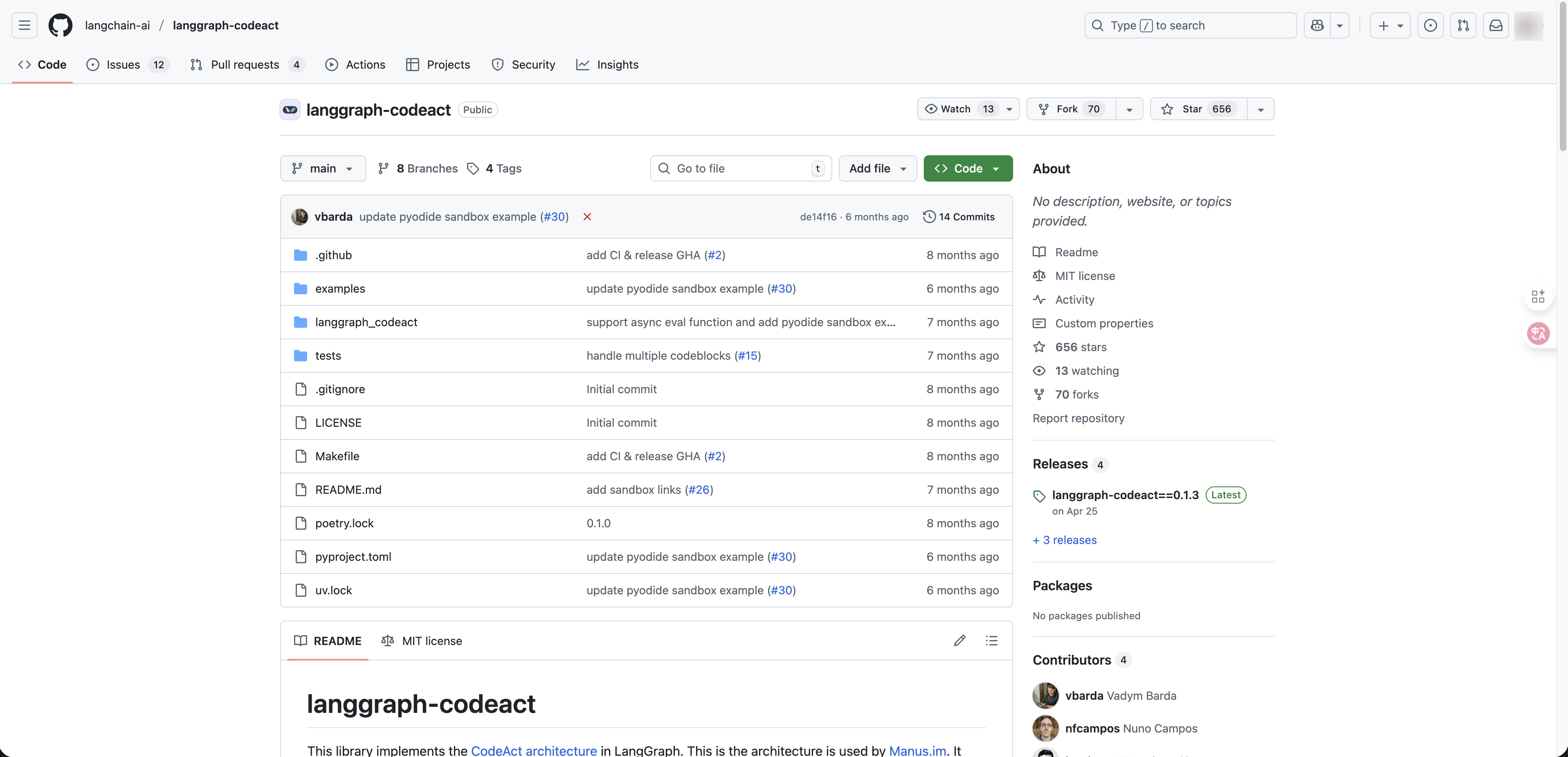
Task: Edit README with the pencil icon
Action: point(960,640)
